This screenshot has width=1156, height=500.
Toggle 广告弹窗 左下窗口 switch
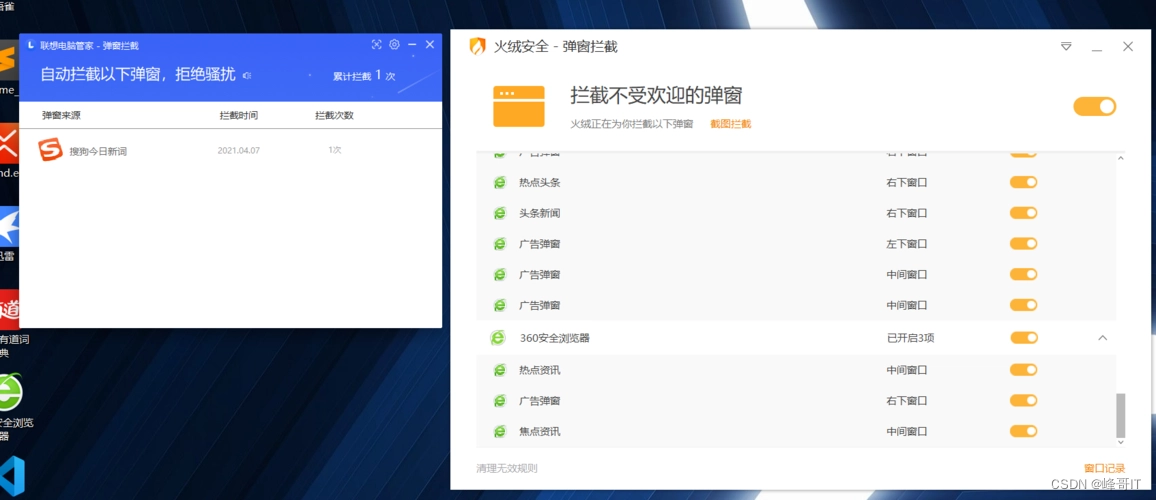point(1024,243)
